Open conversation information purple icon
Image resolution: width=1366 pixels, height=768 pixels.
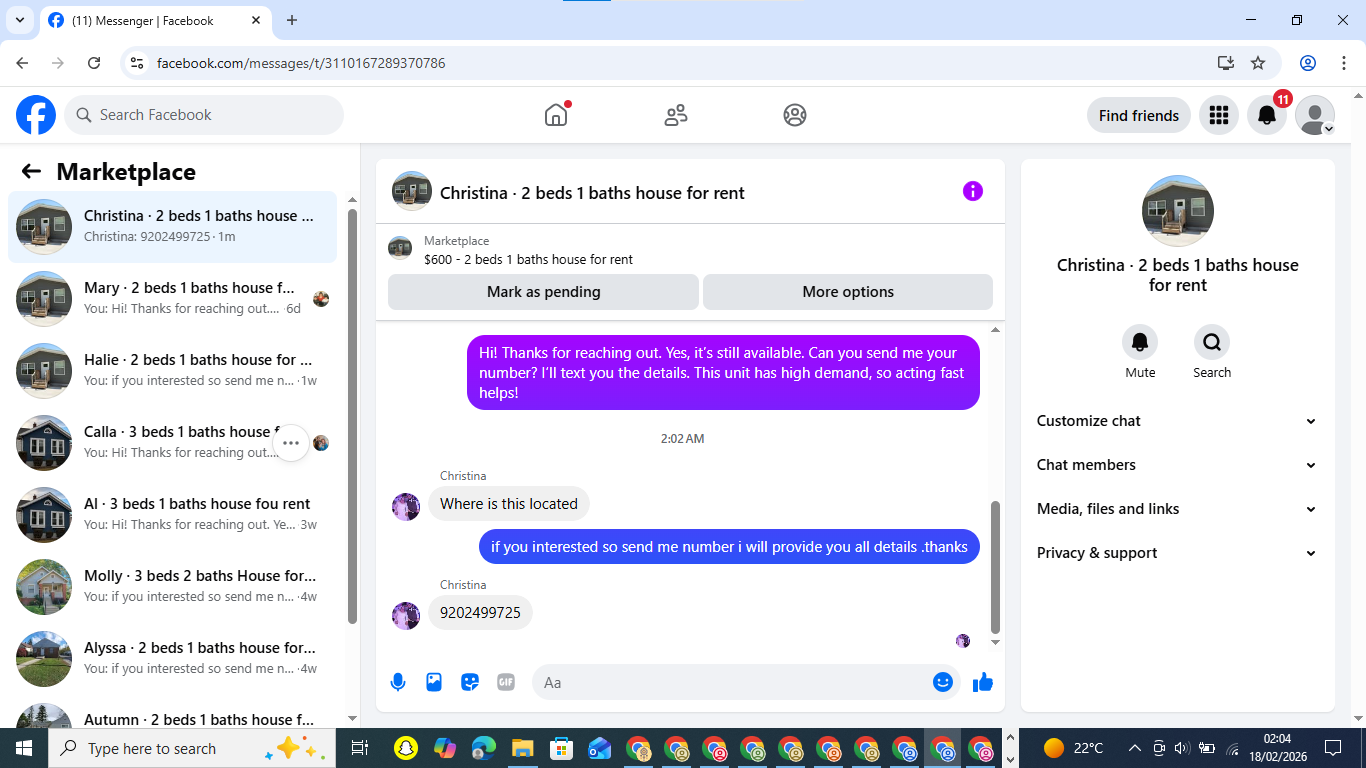[x=973, y=191]
